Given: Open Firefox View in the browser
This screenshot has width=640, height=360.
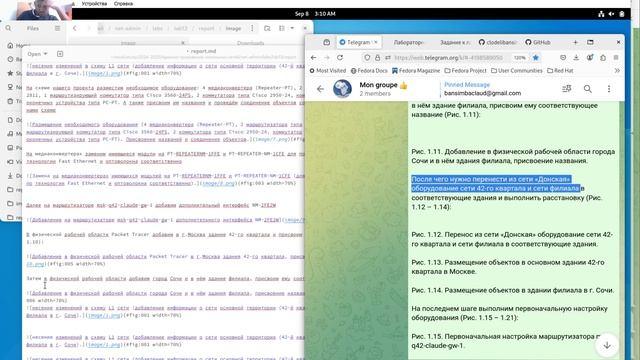Looking at the screenshot, I should [x=327, y=42].
